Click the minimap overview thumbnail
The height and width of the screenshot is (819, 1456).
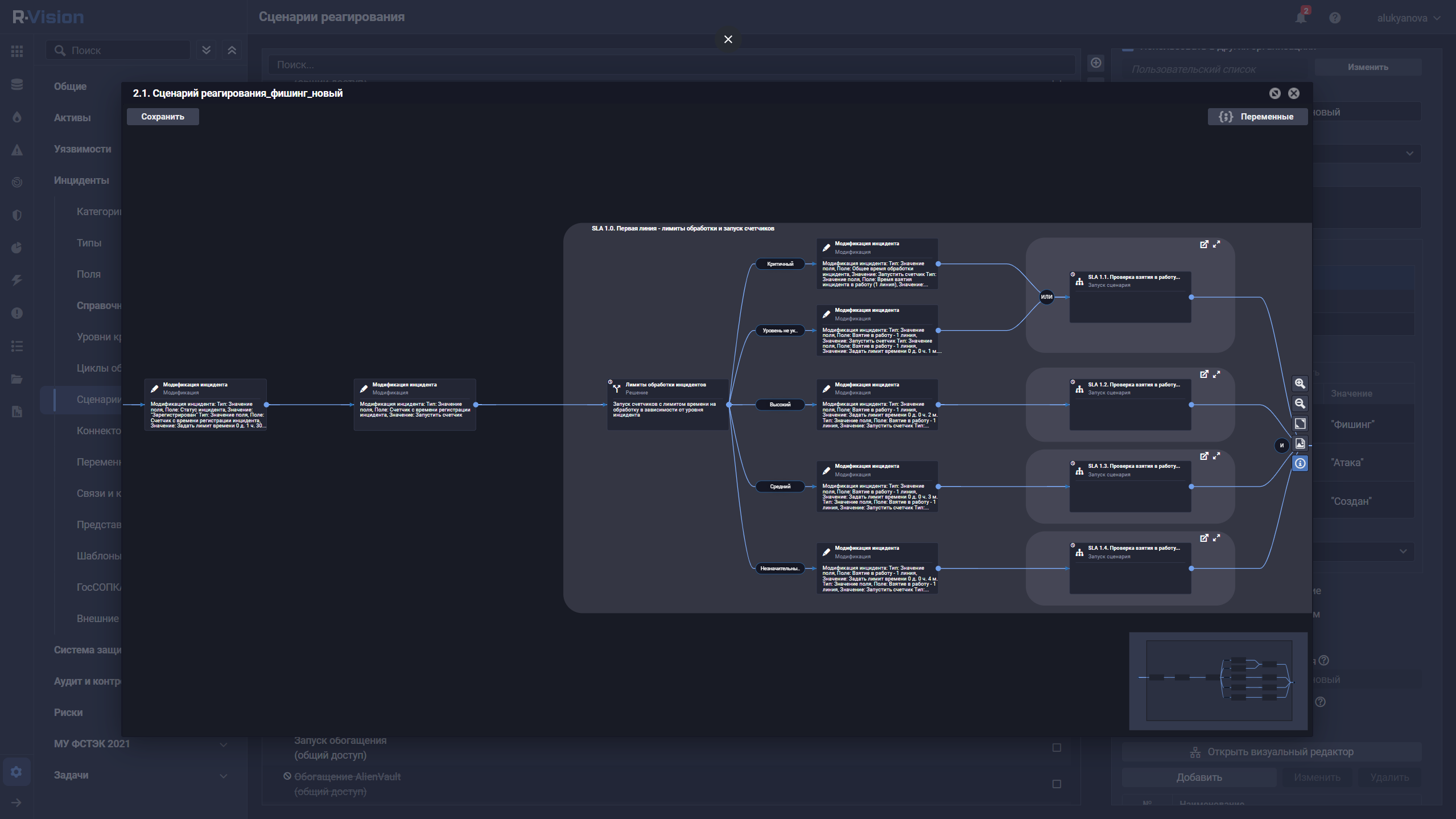[1218, 680]
